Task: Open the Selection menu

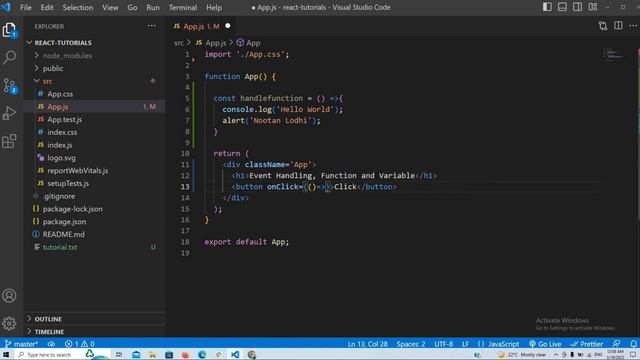Action: click(x=78, y=7)
